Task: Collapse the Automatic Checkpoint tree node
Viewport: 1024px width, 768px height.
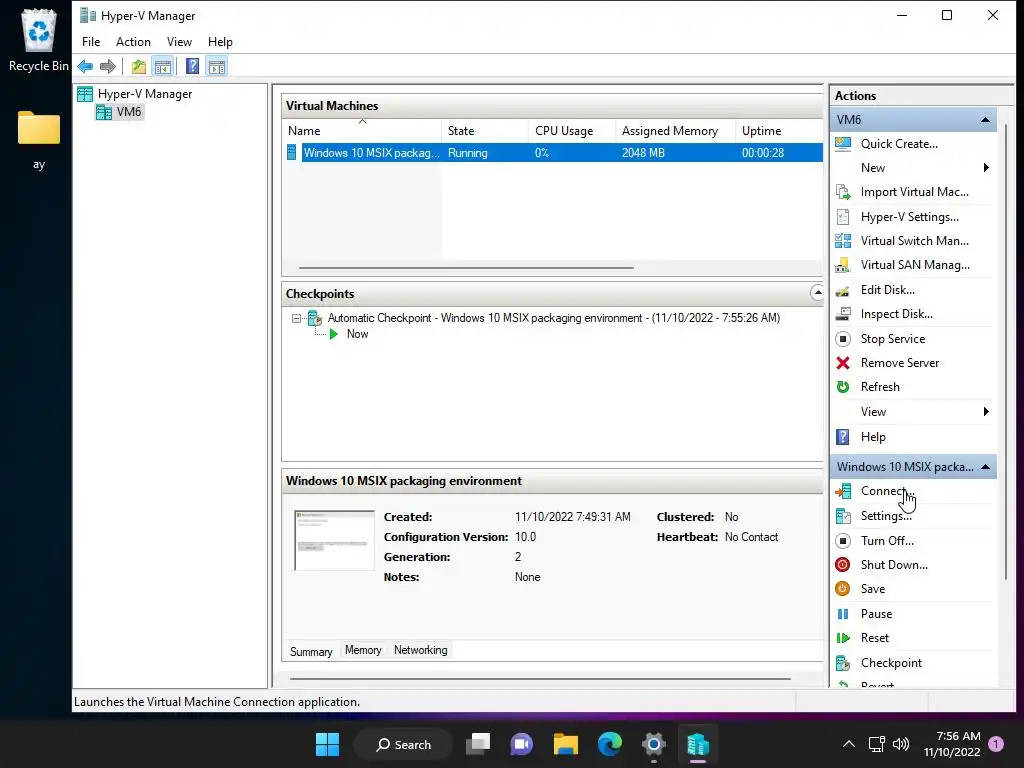Action: (296, 319)
